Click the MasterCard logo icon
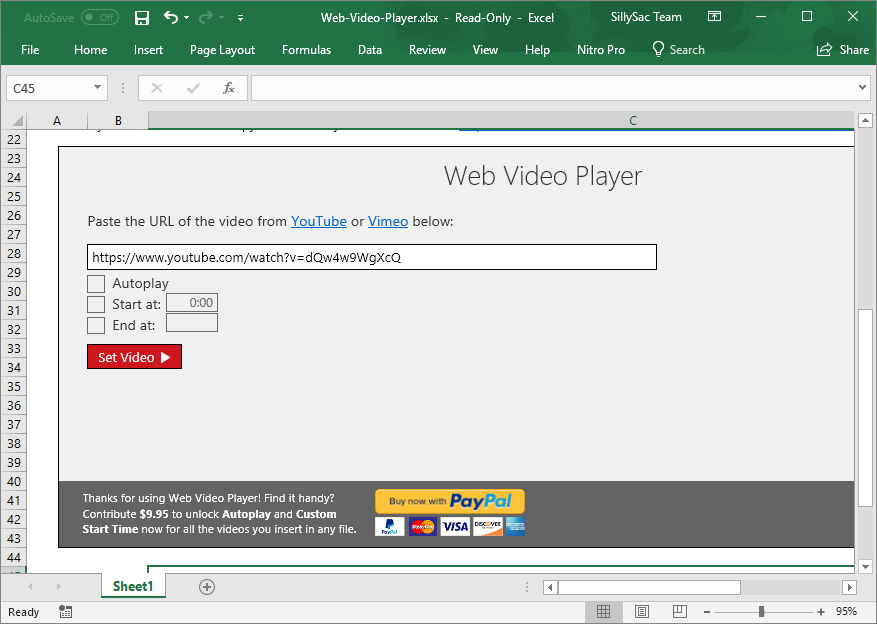The width and height of the screenshot is (877, 624). [422, 527]
